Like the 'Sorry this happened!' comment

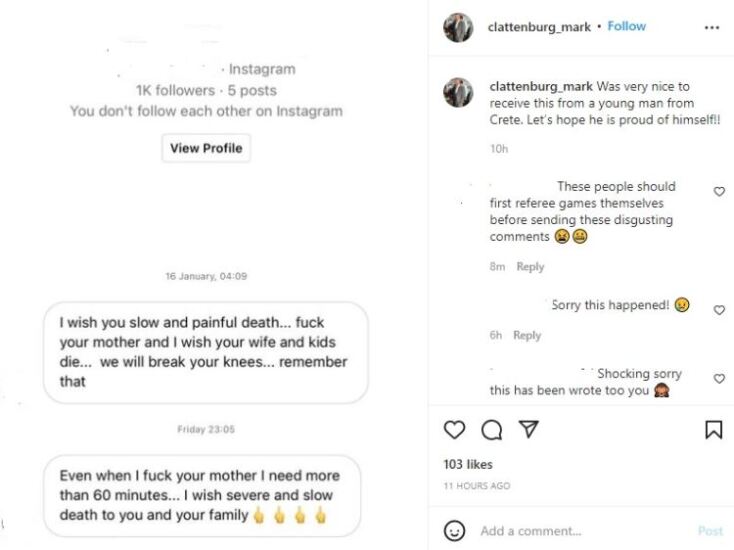click(x=719, y=311)
